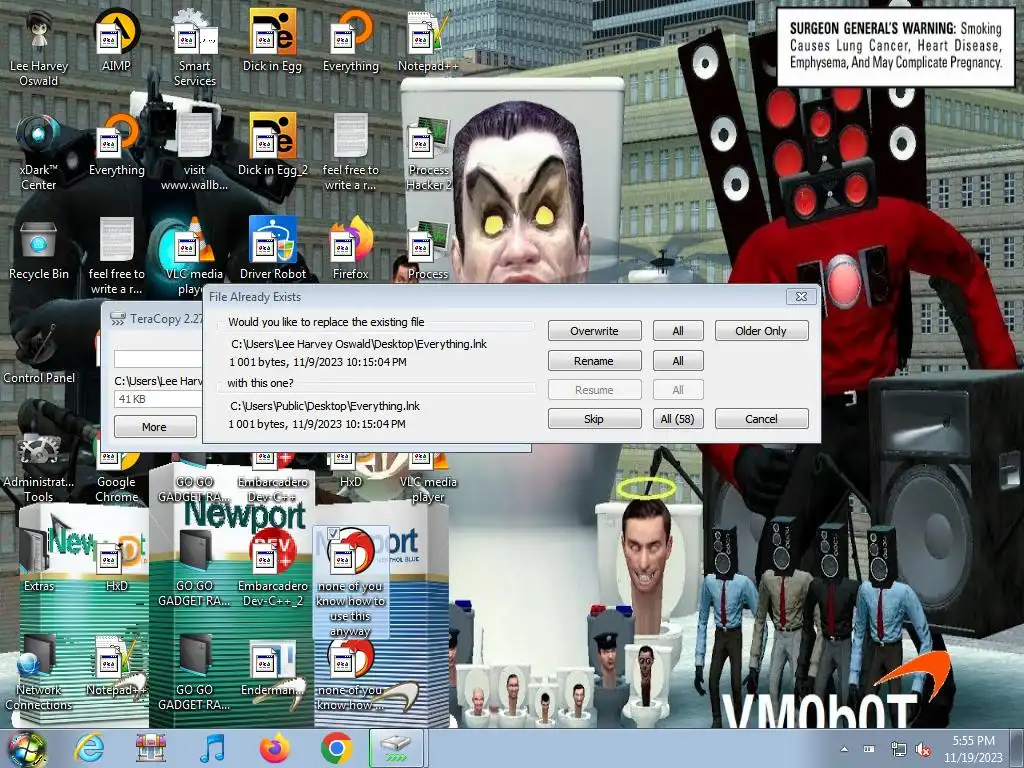Click the All button beside Overwrite
This screenshot has height=768, width=1024.
click(x=678, y=330)
